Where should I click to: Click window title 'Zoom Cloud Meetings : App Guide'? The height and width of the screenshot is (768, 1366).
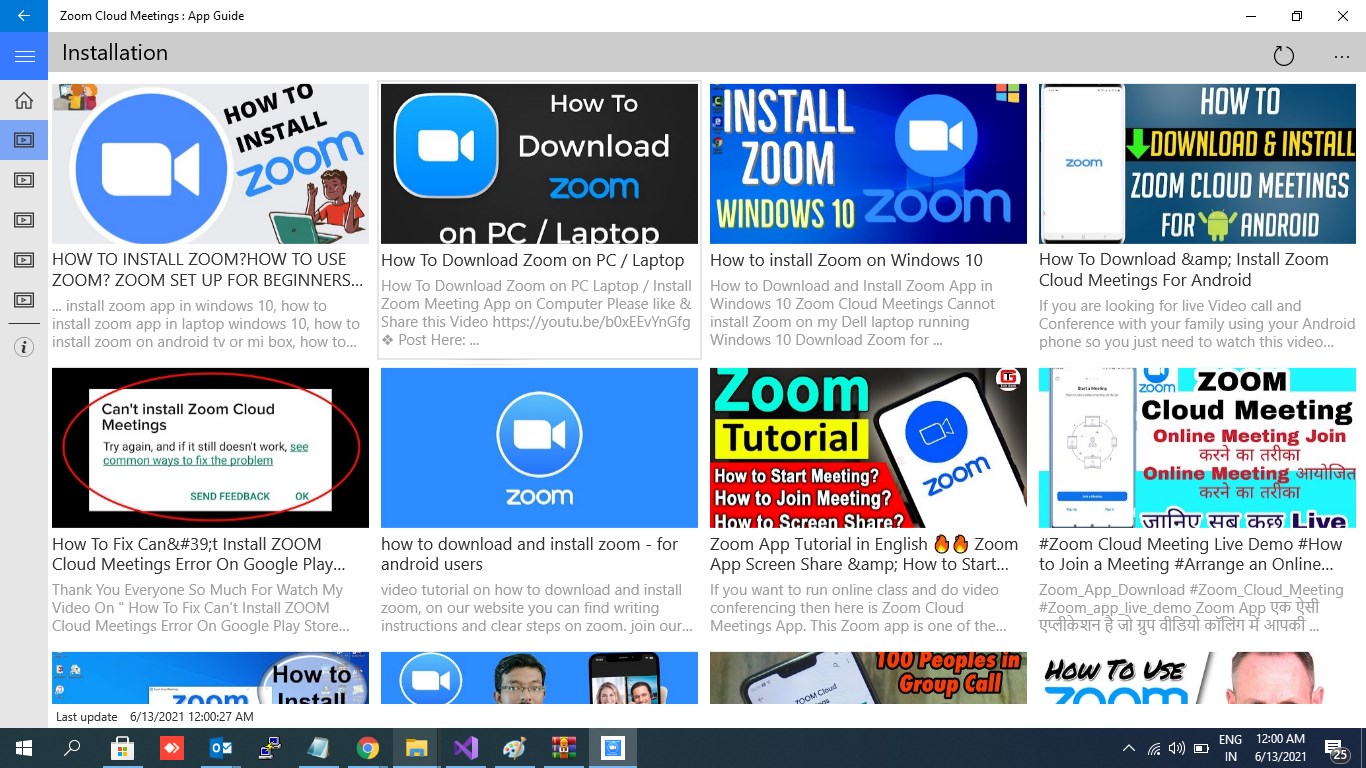pyautogui.click(x=152, y=16)
